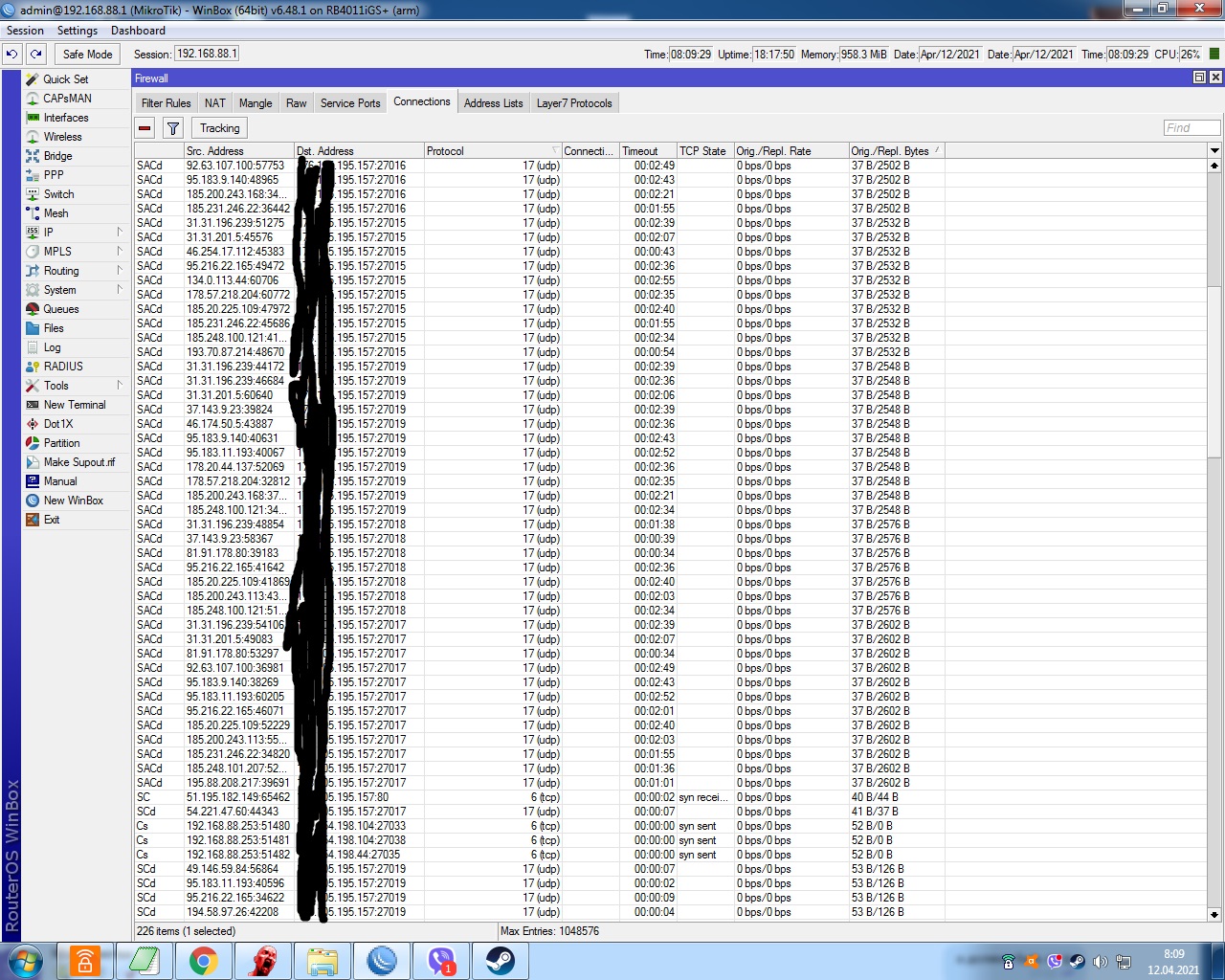Click the redo arrow icon in toolbar
Viewport: 1225px width, 980px height.
36,55
